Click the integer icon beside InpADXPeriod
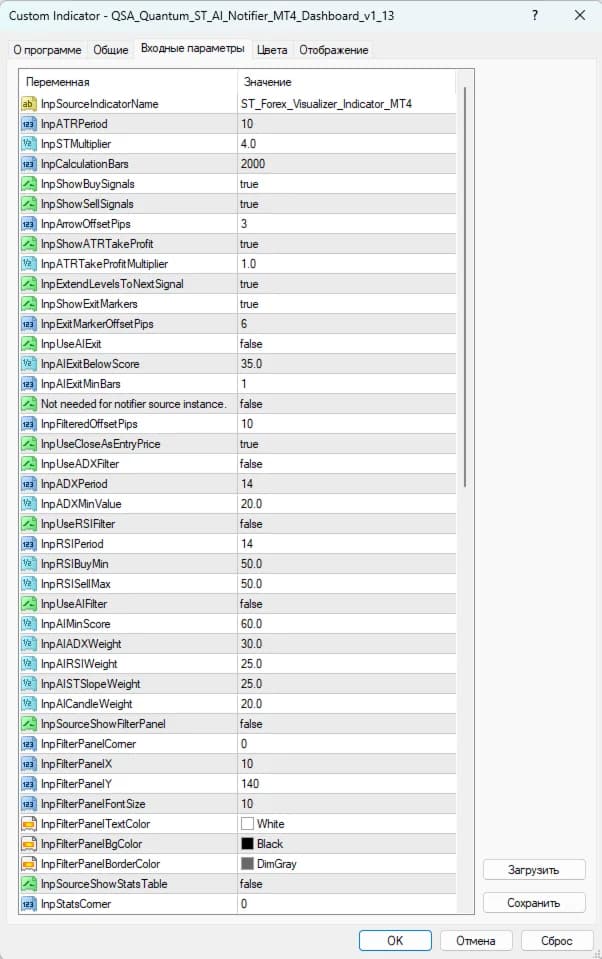 pyautogui.click(x=28, y=484)
